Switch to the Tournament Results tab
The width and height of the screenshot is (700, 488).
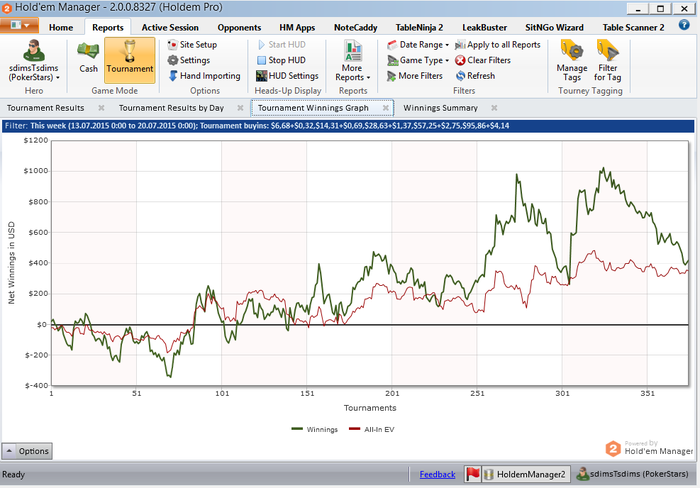(46, 108)
